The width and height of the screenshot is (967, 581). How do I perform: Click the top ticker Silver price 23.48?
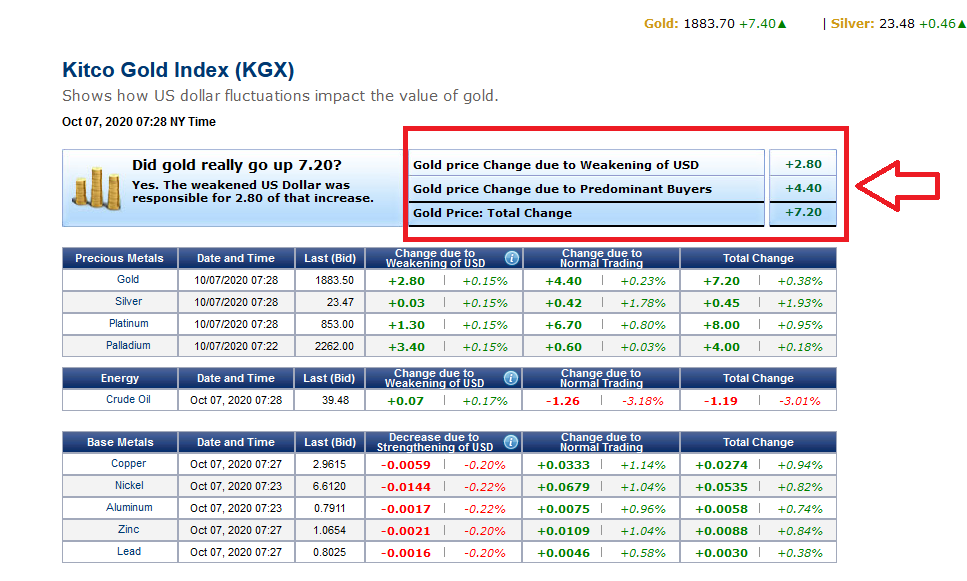pyautogui.click(x=897, y=24)
